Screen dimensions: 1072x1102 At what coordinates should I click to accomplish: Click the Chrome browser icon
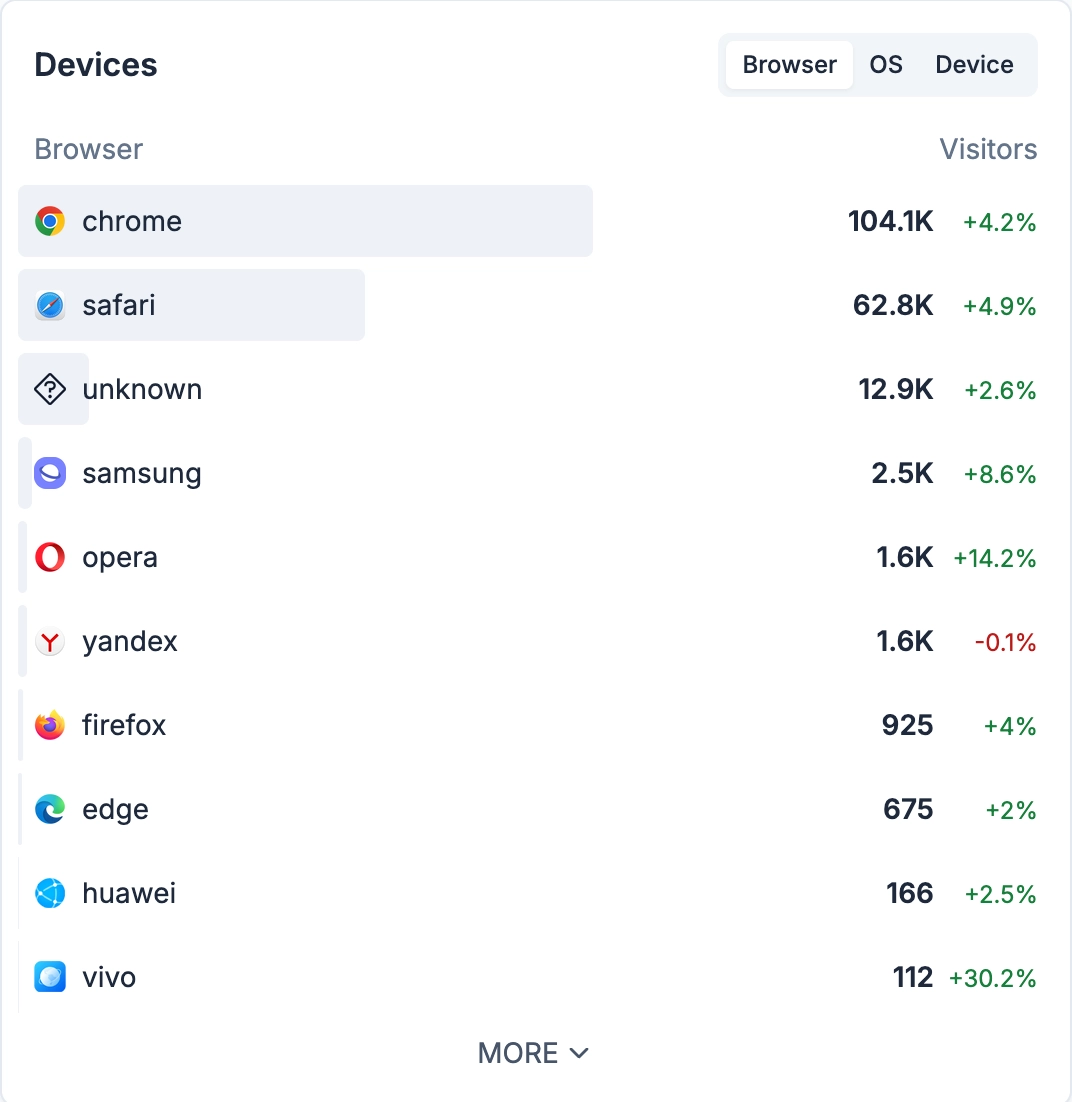coord(50,221)
